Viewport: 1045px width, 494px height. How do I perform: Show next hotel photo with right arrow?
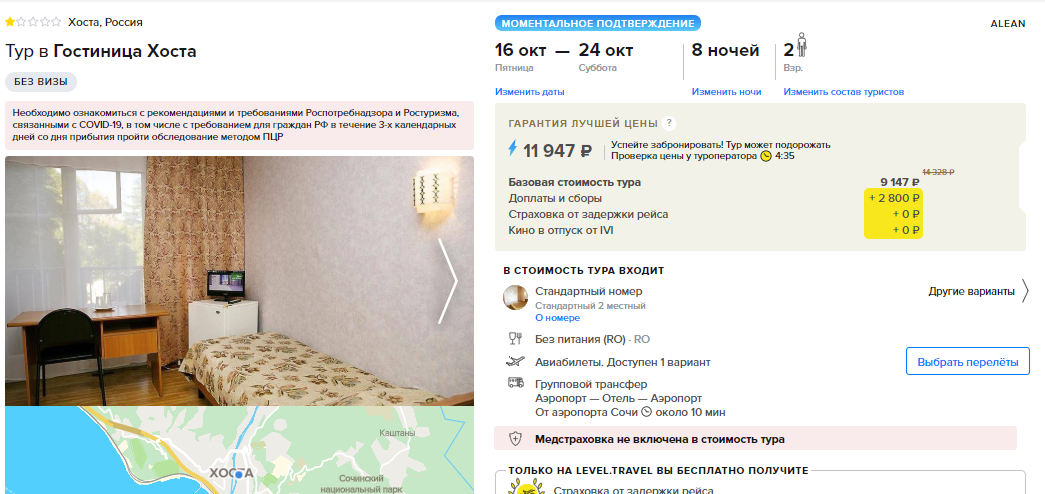coord(447,281)
